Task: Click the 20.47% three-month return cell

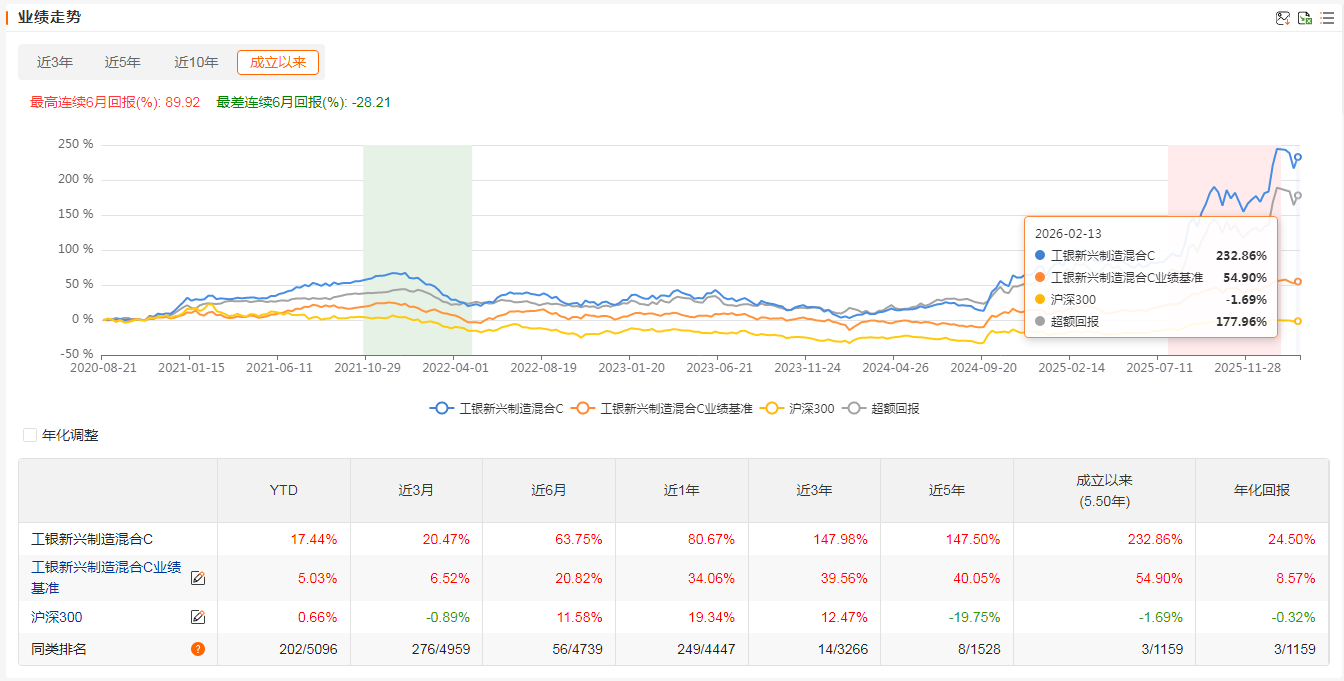Action: [446, 539]
